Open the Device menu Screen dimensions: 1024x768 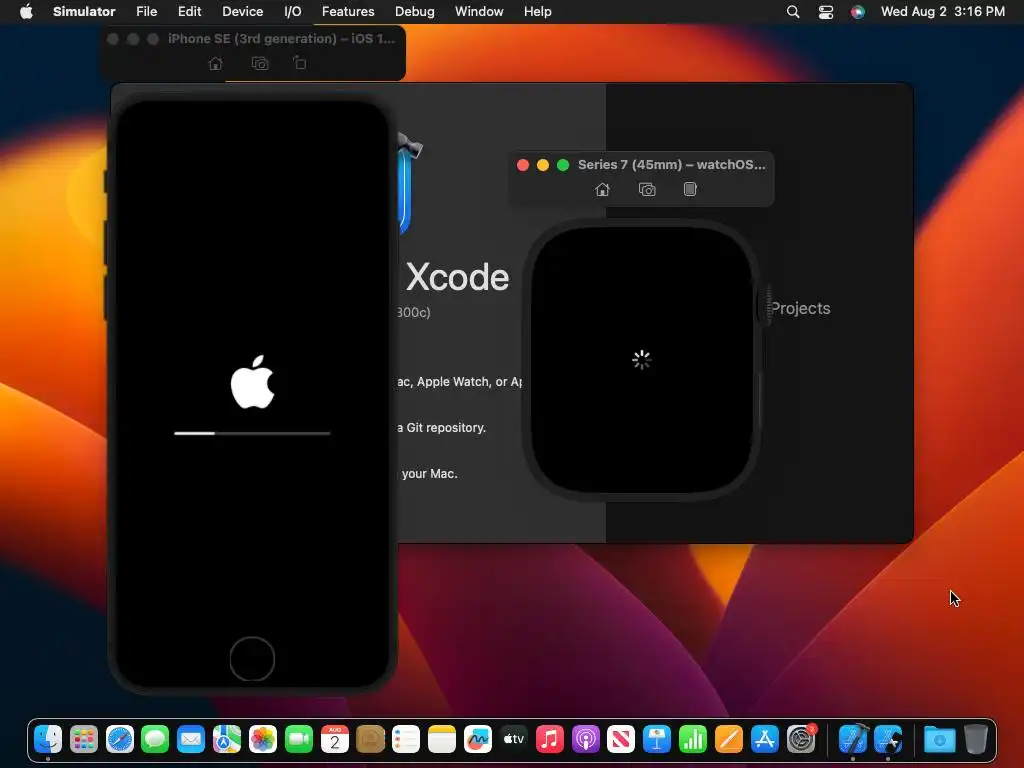point(242,12)
